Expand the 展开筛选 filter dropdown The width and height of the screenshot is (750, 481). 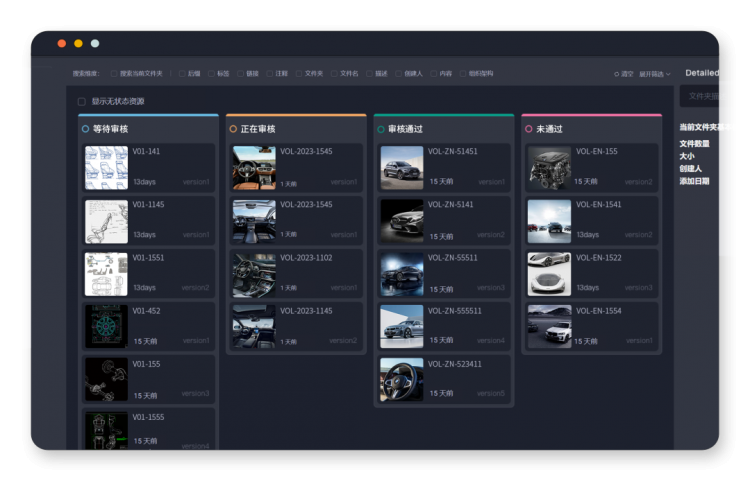coord(655,74)
